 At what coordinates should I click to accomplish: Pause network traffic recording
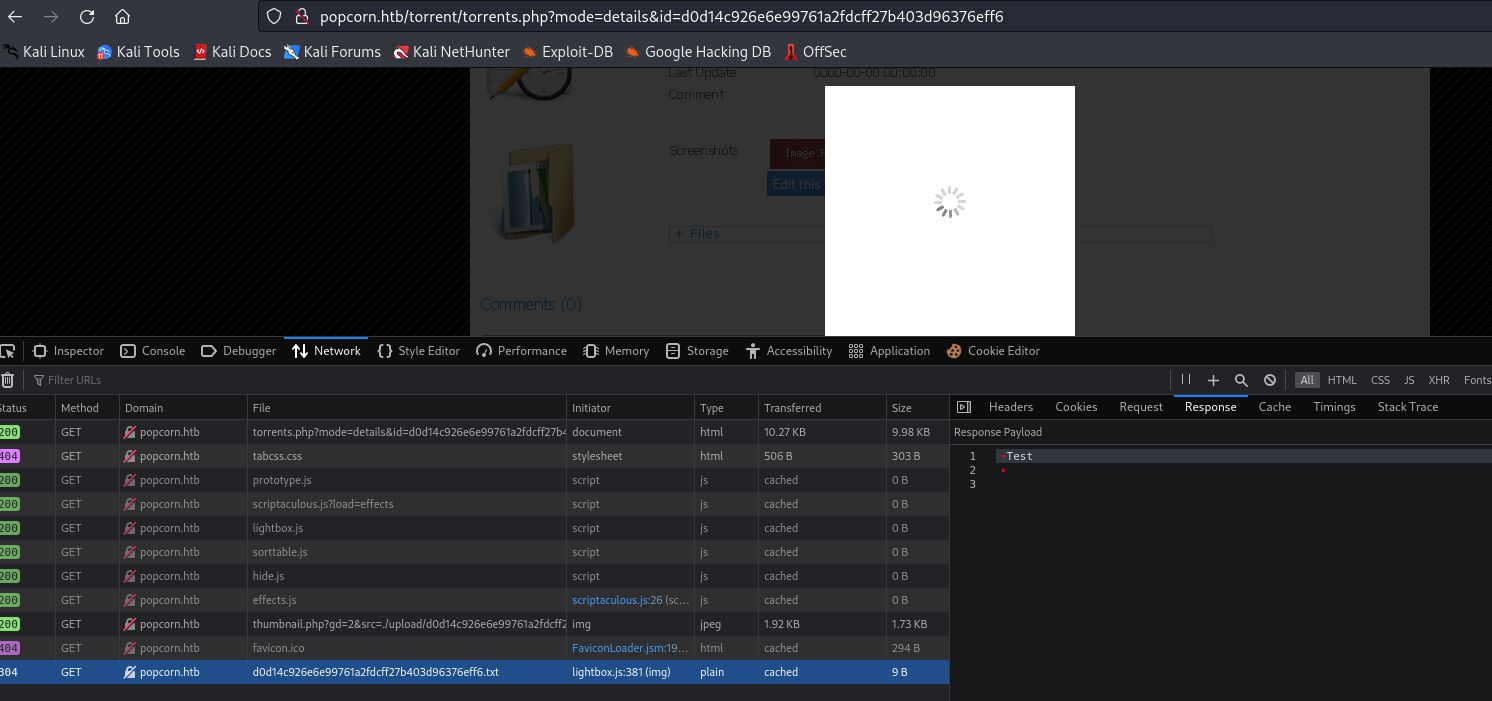1185,380
